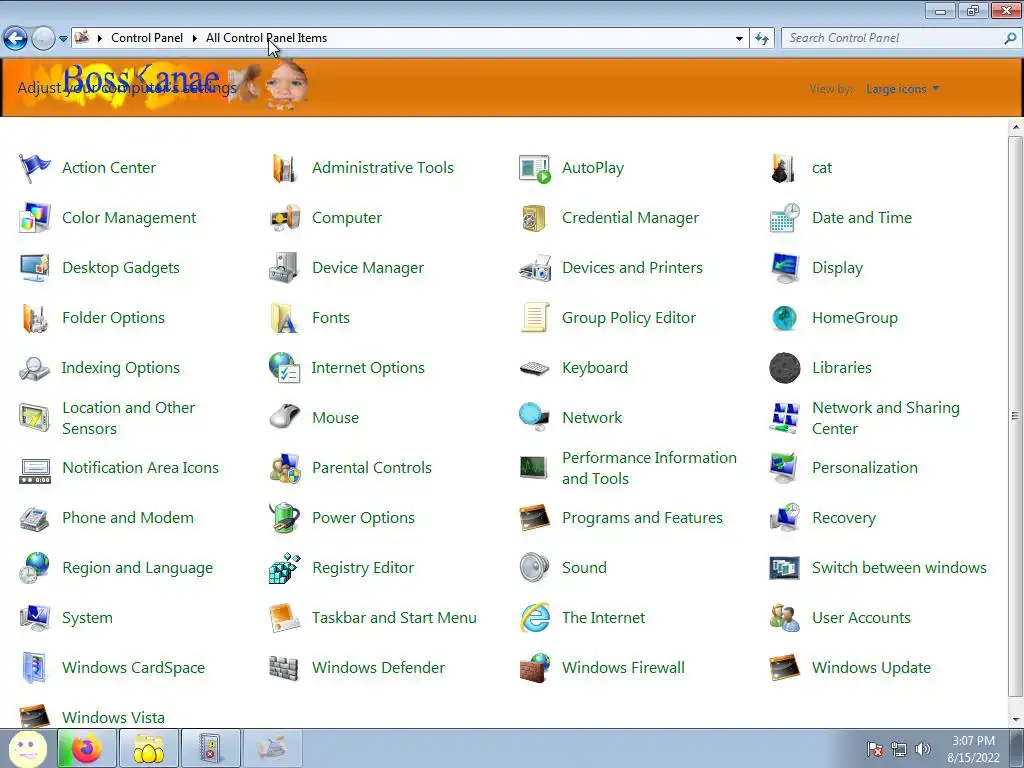Open the Display monitor icon
Viewport: 1024px width, 768px height.
click(784, 268)
